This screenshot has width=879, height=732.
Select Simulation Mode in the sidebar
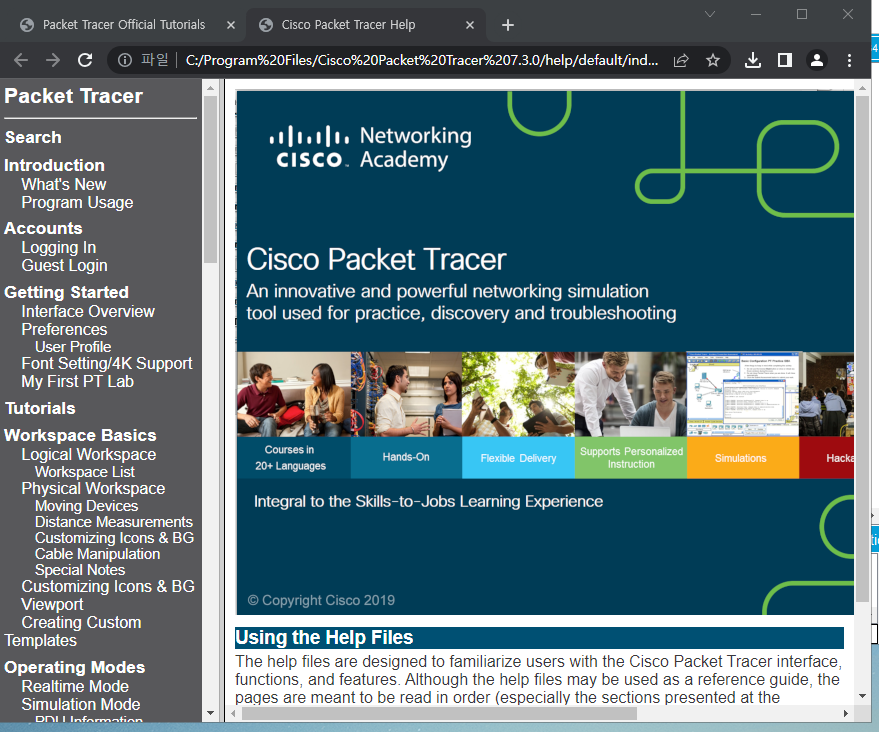(81, 705)
